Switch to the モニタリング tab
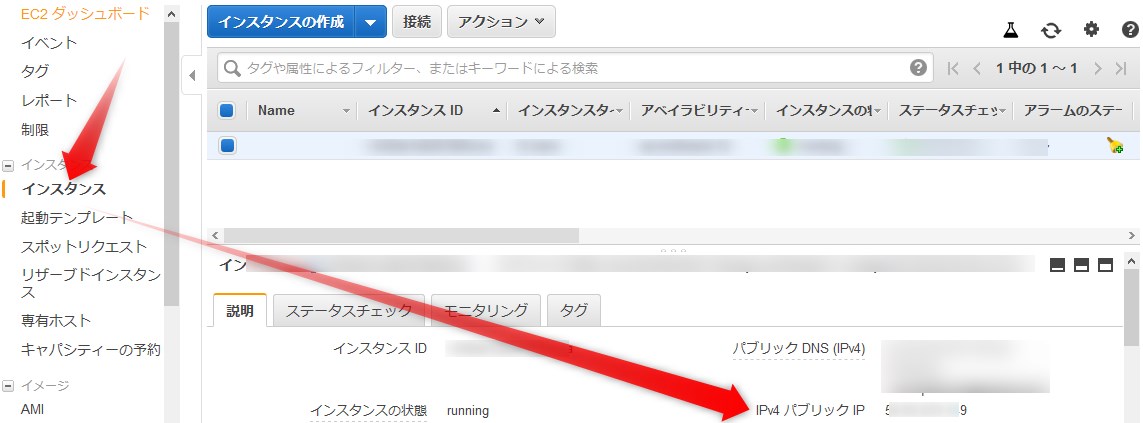Image resolution: width=1143 pixels, height=423 pixels. tap(485, 311)
